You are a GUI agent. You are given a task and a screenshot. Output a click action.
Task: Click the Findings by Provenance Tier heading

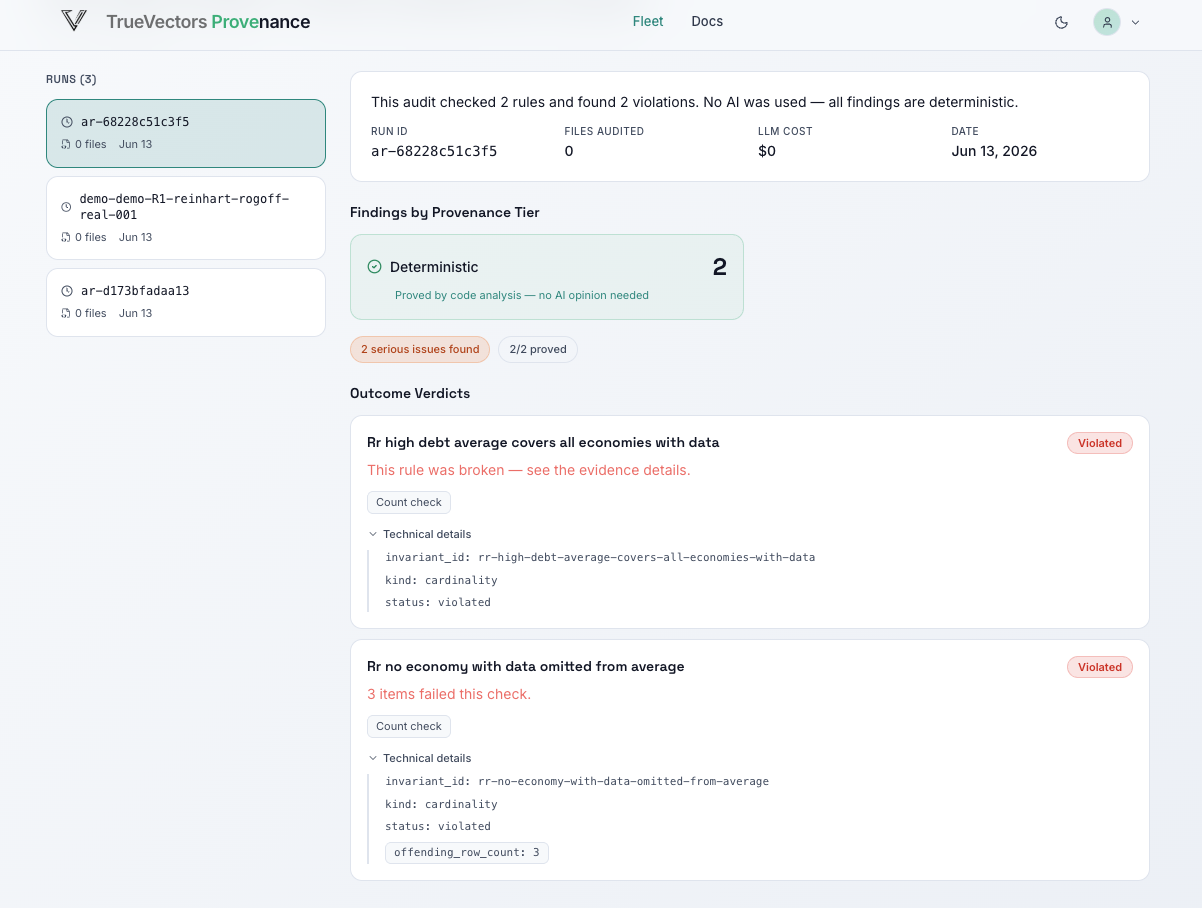tap(445, 212)
